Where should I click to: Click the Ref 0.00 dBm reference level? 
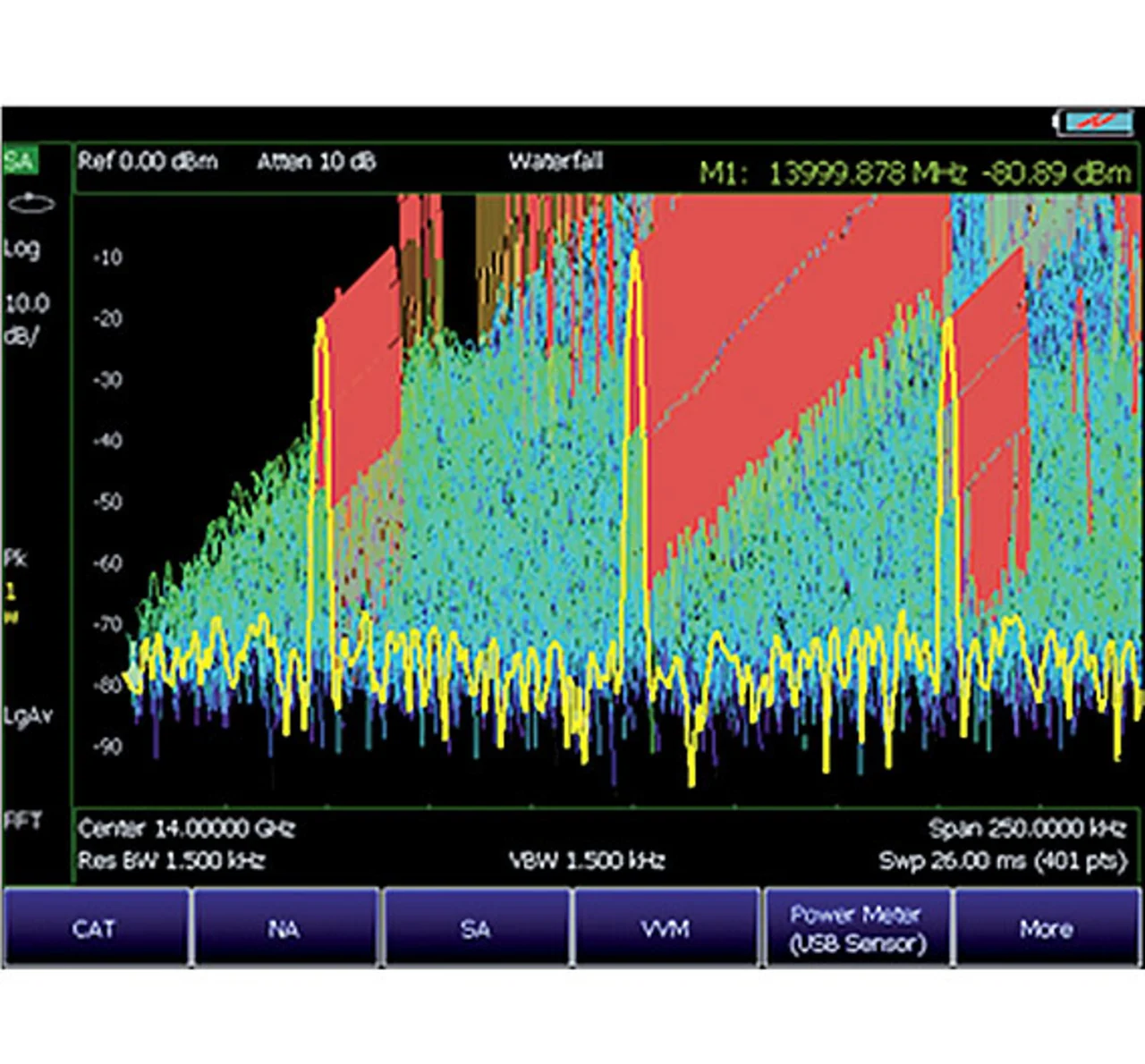(x=148, y=162)
